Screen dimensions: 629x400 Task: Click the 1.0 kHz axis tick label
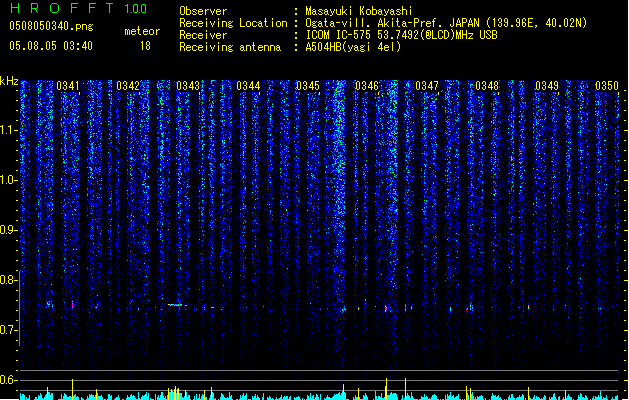(8, 180)
